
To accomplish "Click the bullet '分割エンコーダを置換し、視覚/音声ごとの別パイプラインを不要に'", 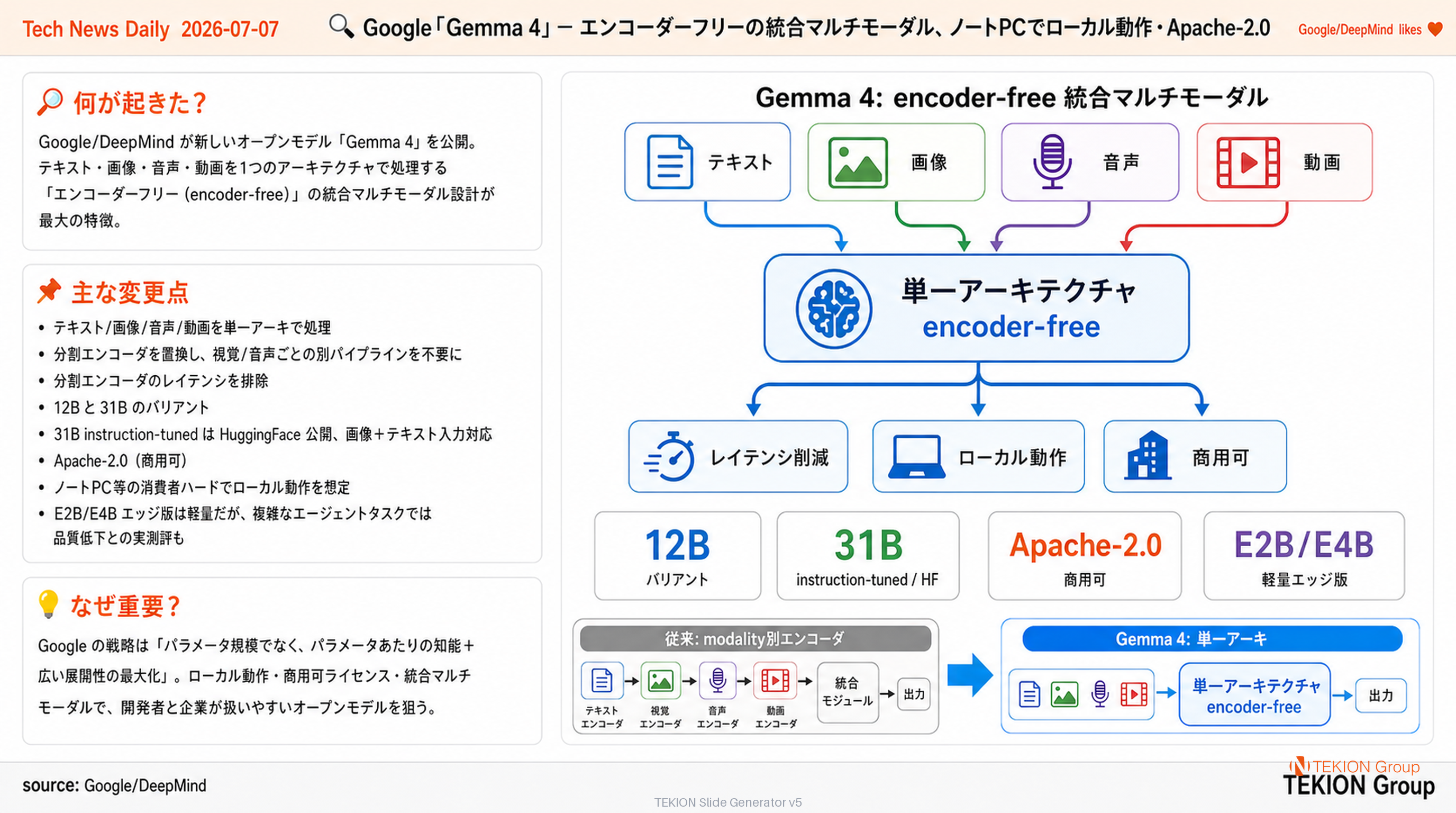I will tap(258, 354).
